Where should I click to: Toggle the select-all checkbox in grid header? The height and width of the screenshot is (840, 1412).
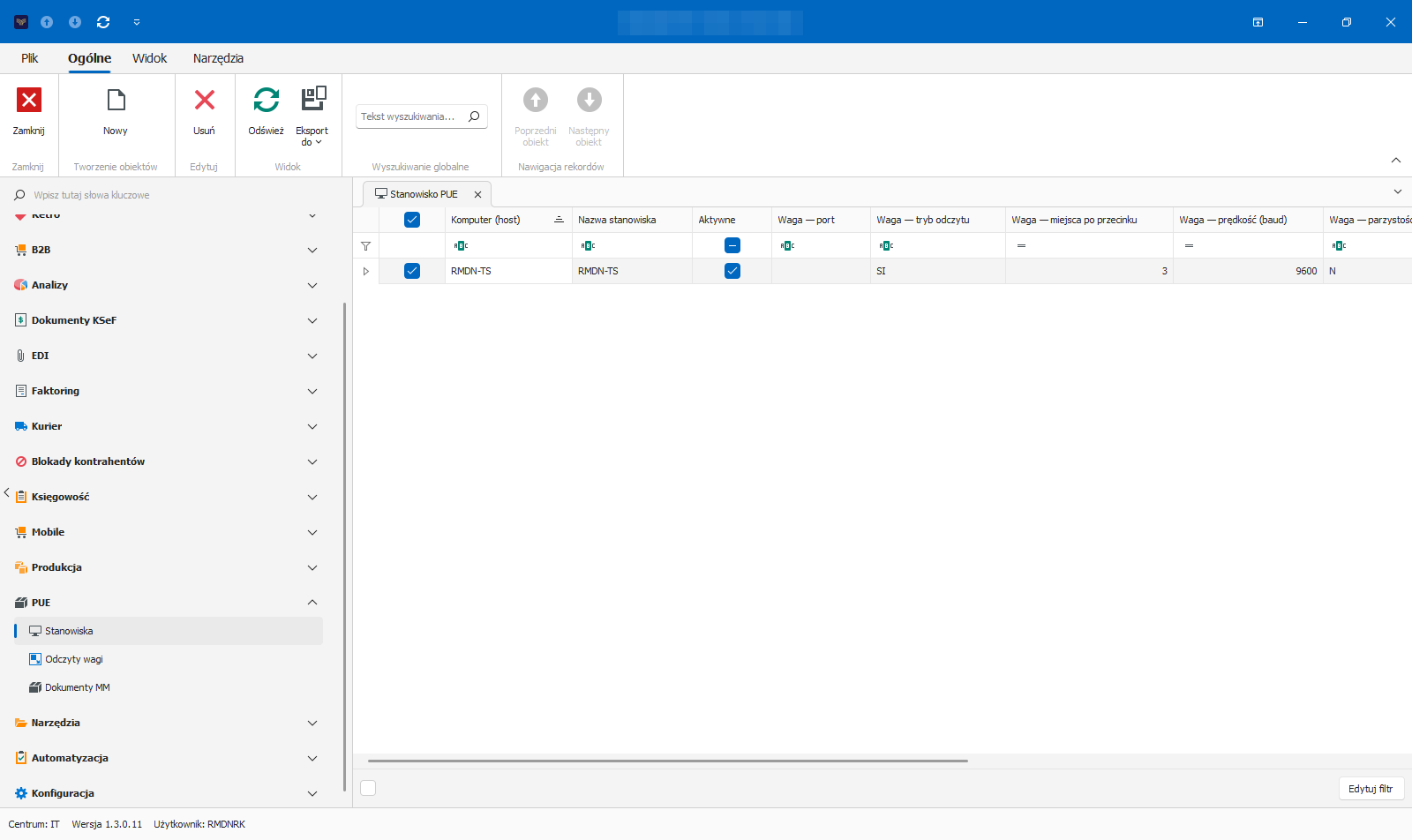coord(412,220)
